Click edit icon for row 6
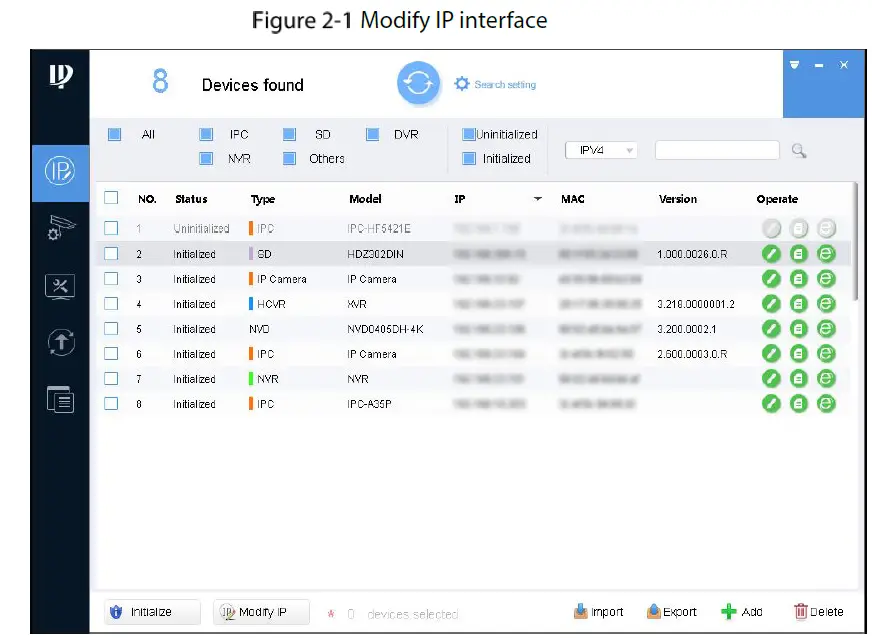872x638 pixels. tap(771, 354)
